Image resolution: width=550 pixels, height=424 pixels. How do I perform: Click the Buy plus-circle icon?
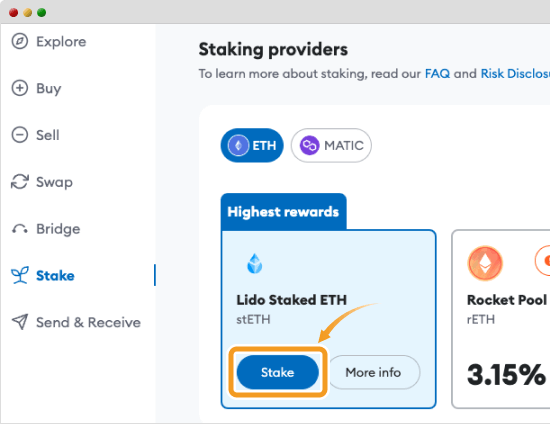click(20, 88)
